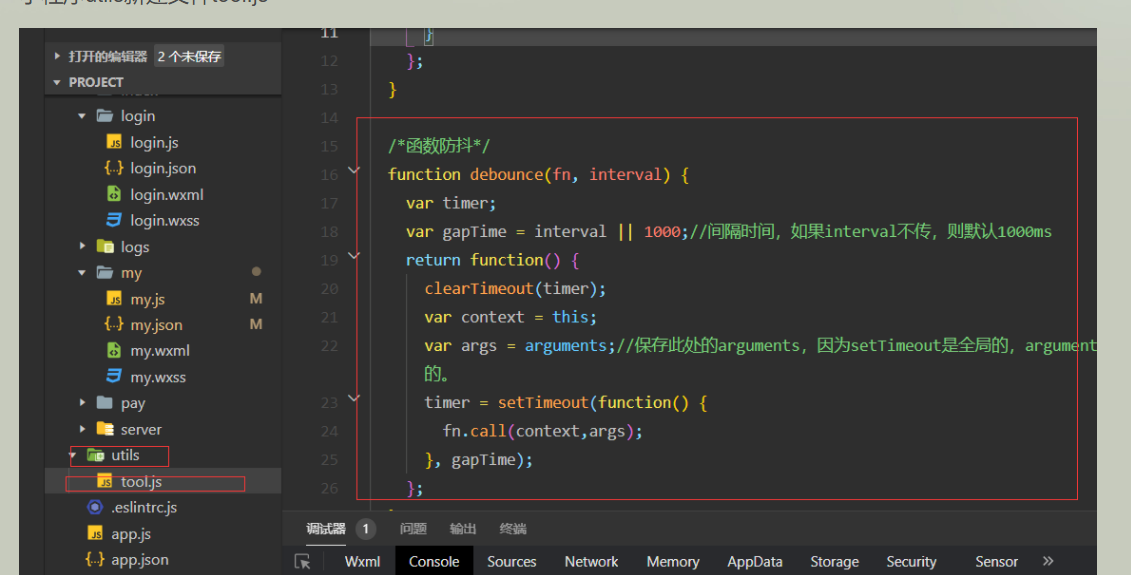Fold the return function at line 19
This screenshot has width=1131, height=575.
[x=353, y=255]
